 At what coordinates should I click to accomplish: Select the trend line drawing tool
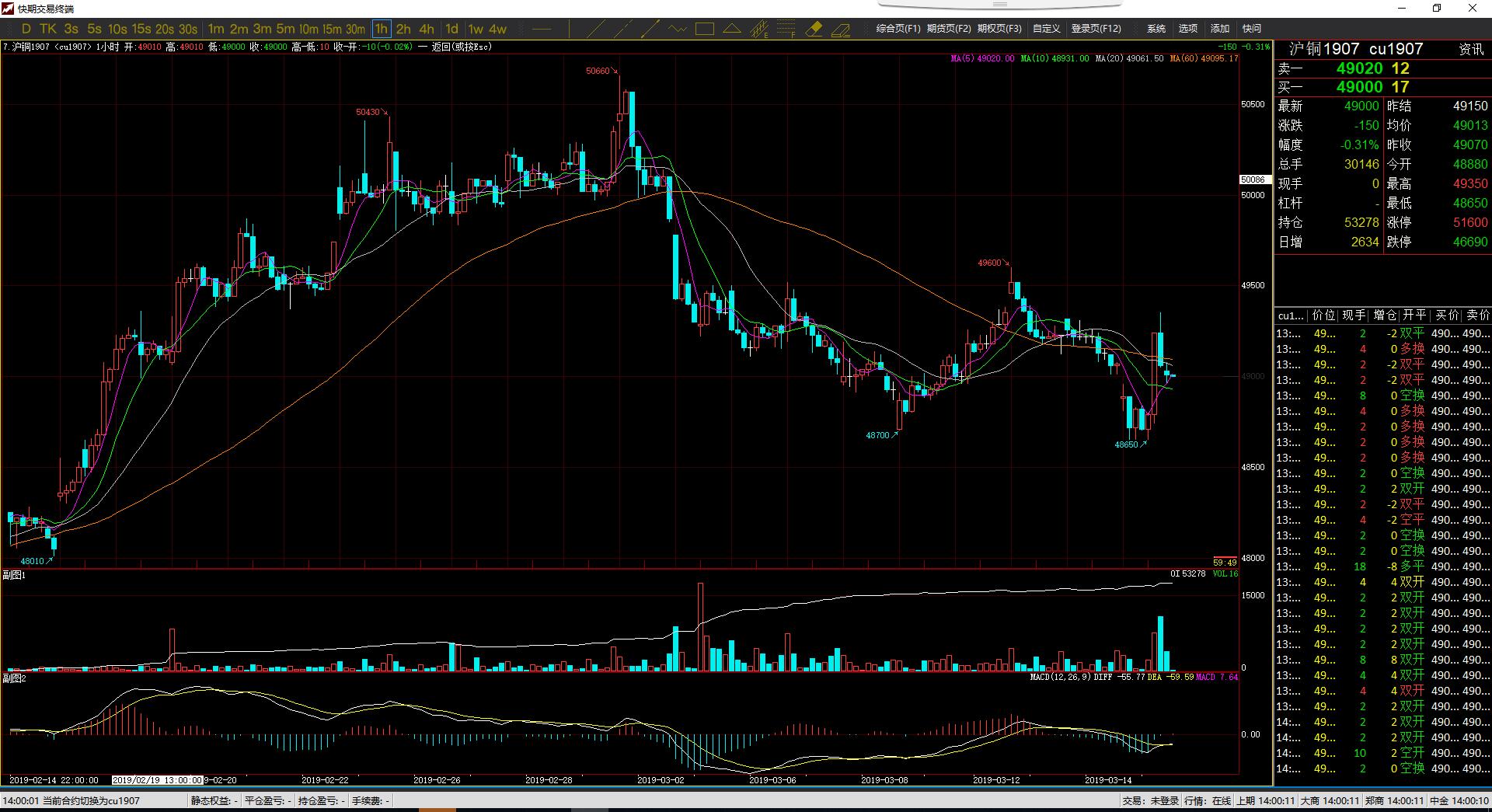click(x=596, y=29)
